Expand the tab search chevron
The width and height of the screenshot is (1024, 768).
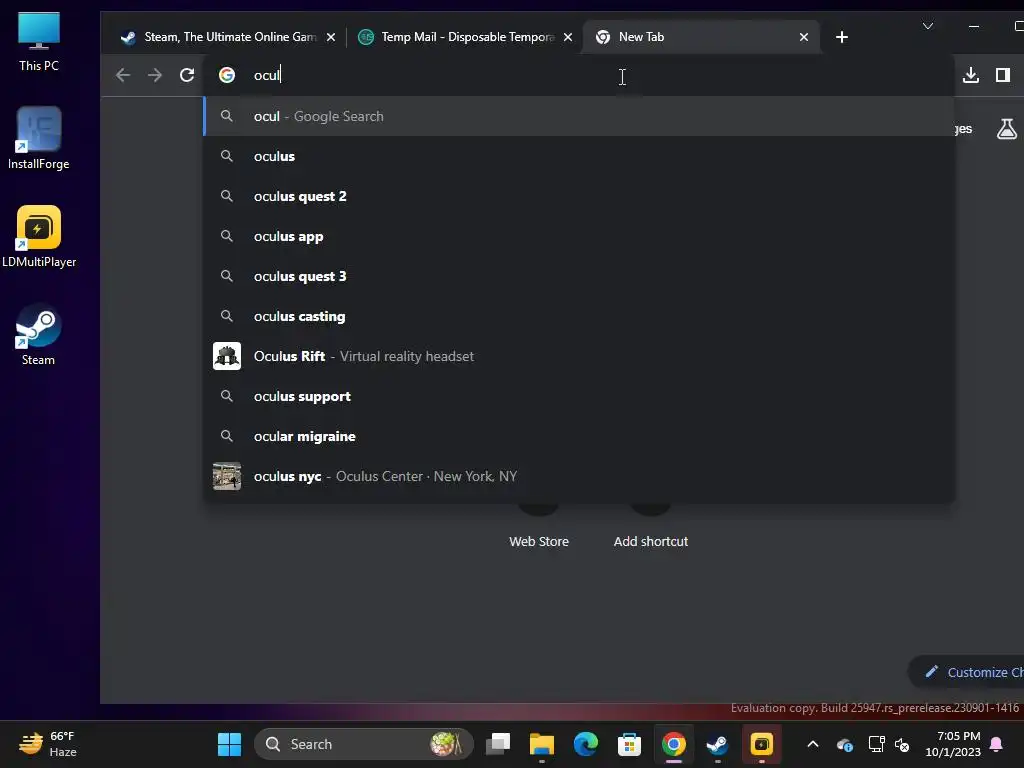(927, 26)
